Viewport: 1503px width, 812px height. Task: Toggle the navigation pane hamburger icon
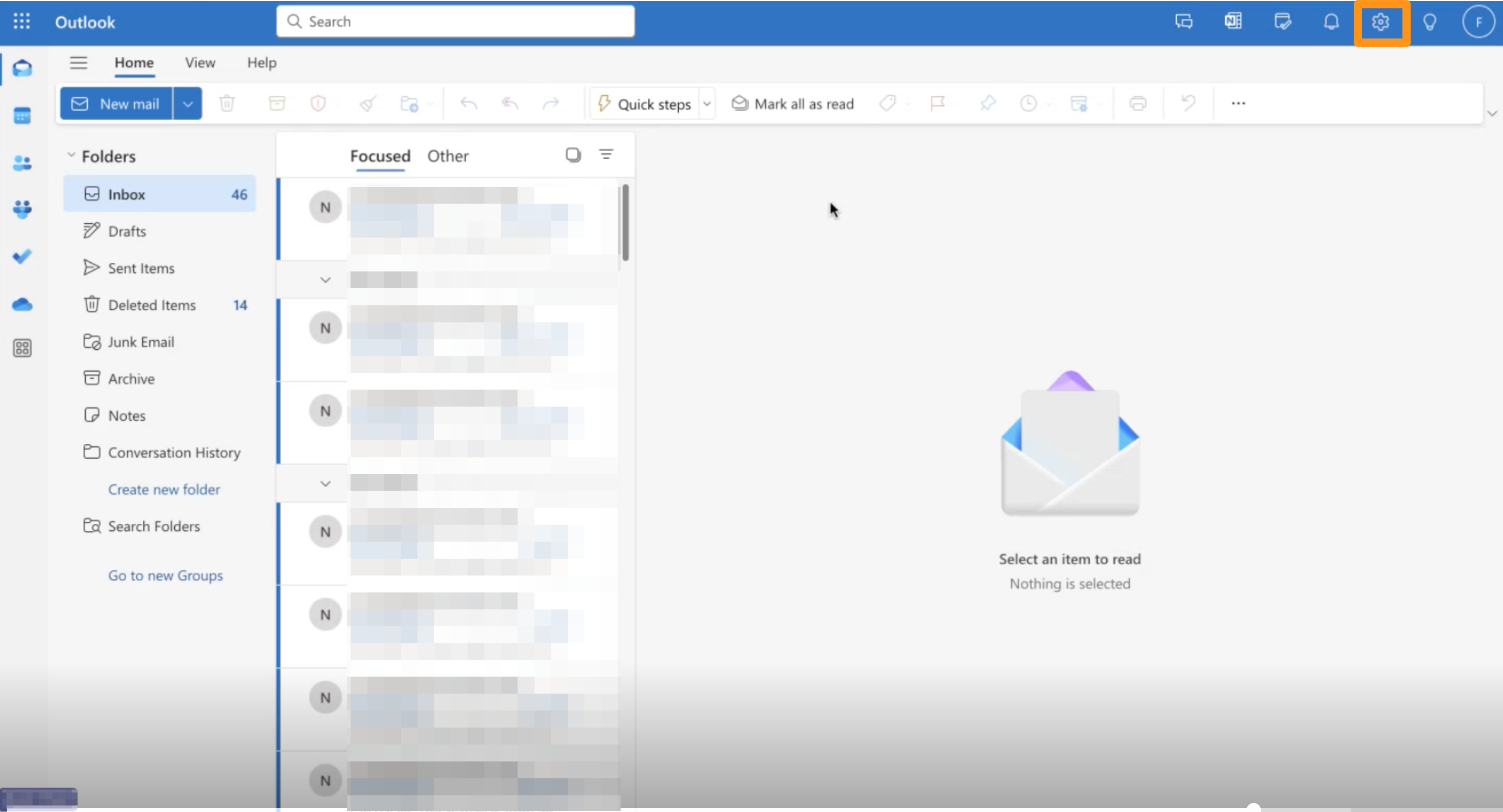pyautogui.click(x=78, y=63)
